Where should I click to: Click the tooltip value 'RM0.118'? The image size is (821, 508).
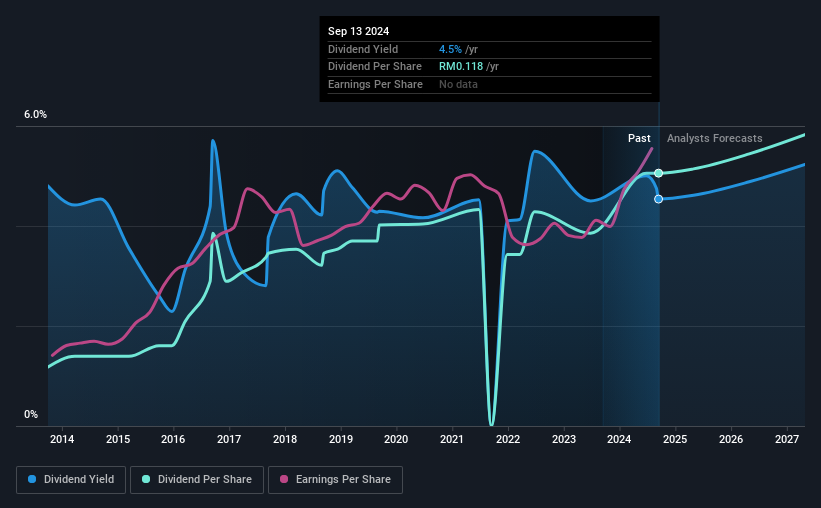(461, 67)
